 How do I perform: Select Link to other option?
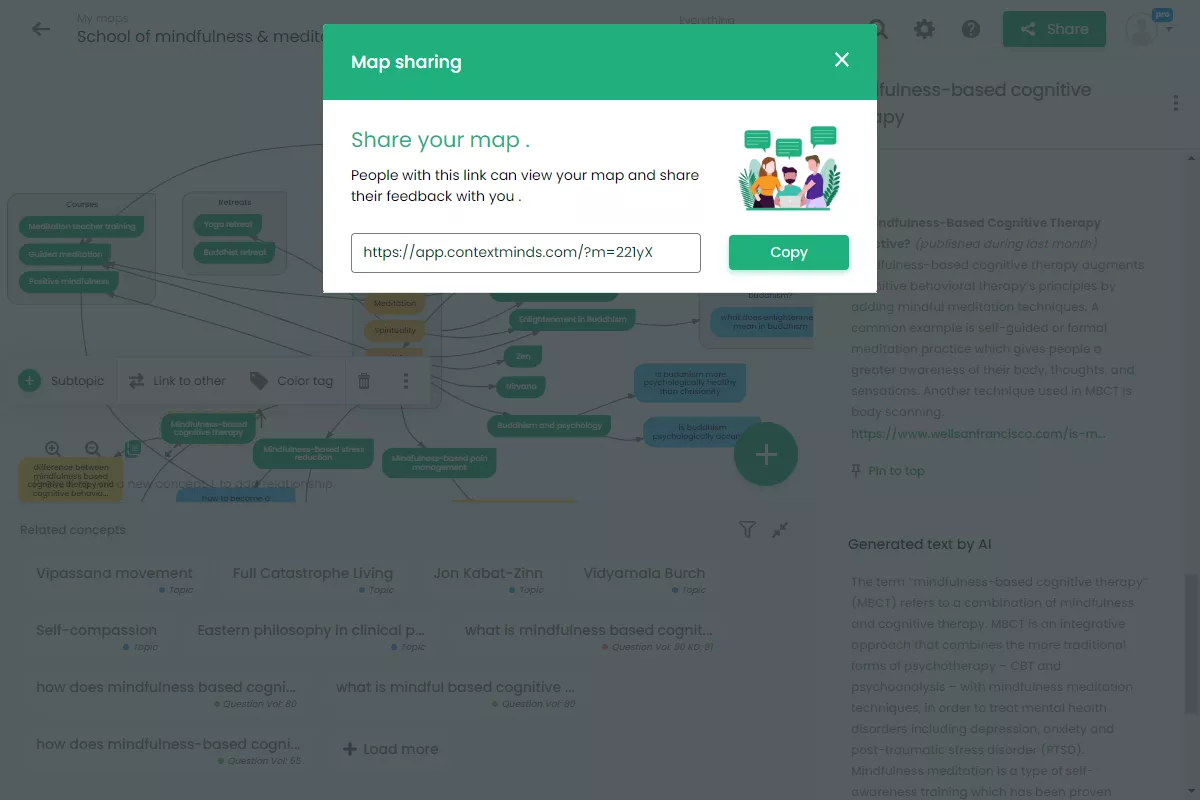[177, 381]
